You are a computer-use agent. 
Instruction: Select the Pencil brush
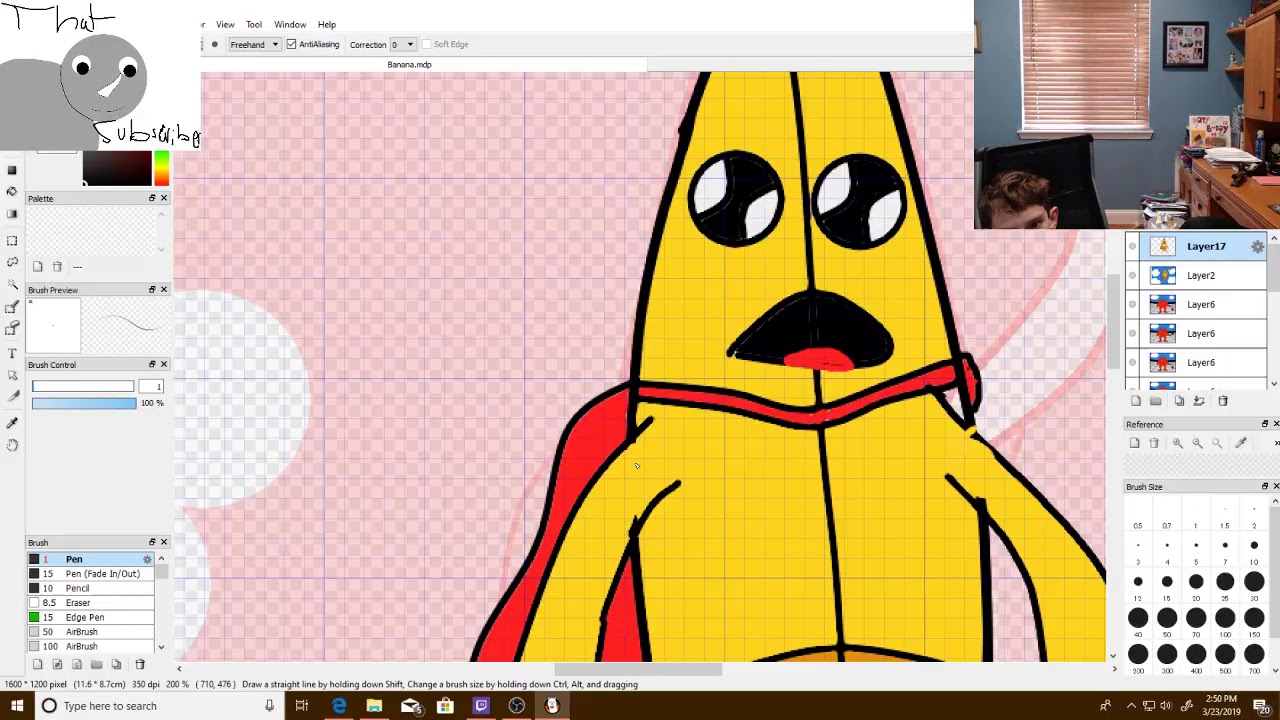click(x=91, y=588)
